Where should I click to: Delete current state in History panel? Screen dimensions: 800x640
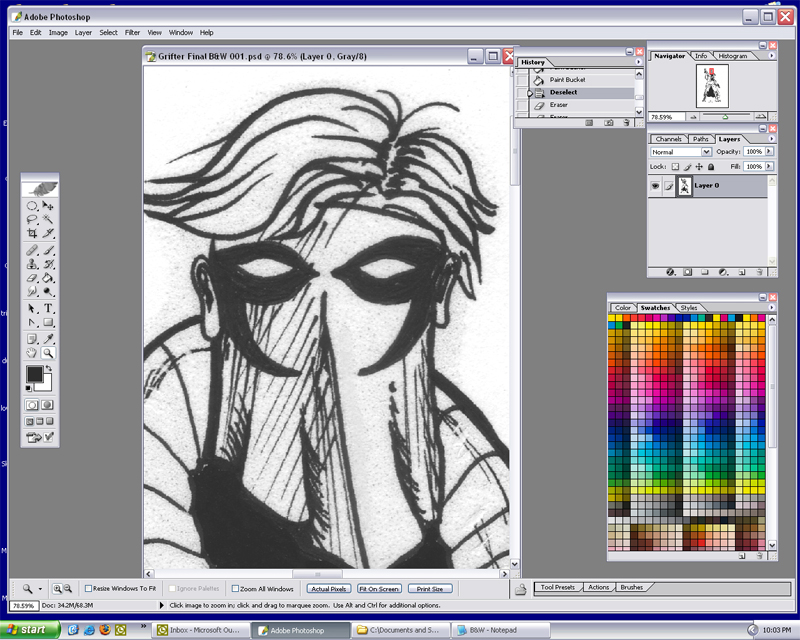tap(627, 122)
